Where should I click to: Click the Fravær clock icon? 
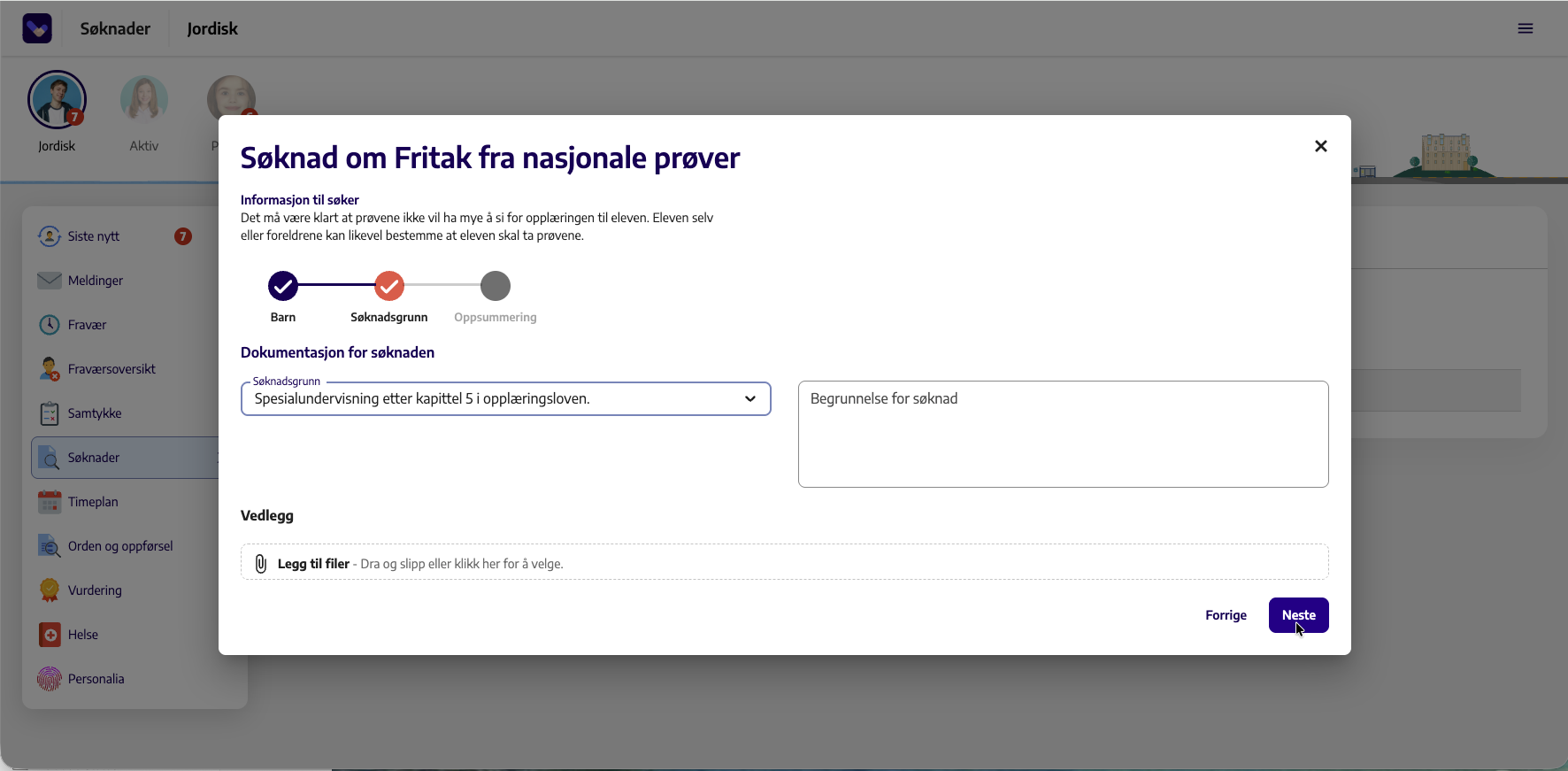tap(50, 325)
